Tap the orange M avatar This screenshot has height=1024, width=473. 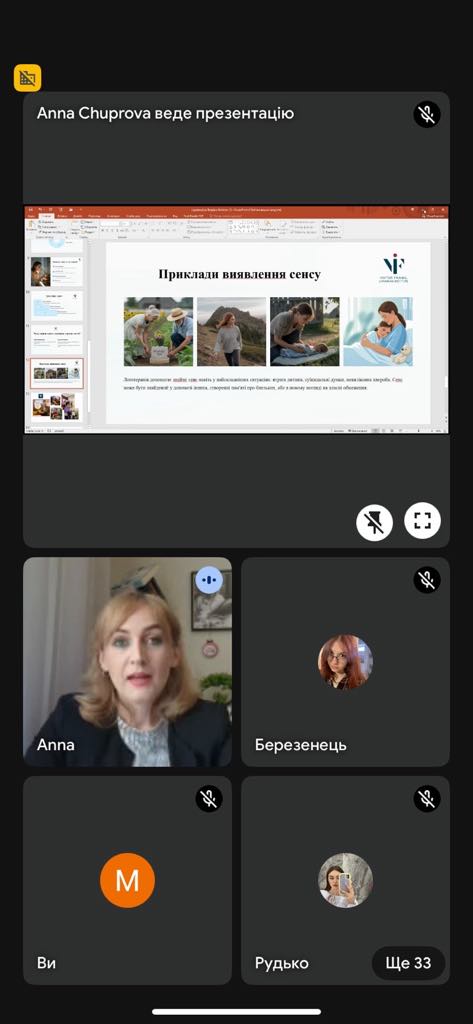point(127,880)
